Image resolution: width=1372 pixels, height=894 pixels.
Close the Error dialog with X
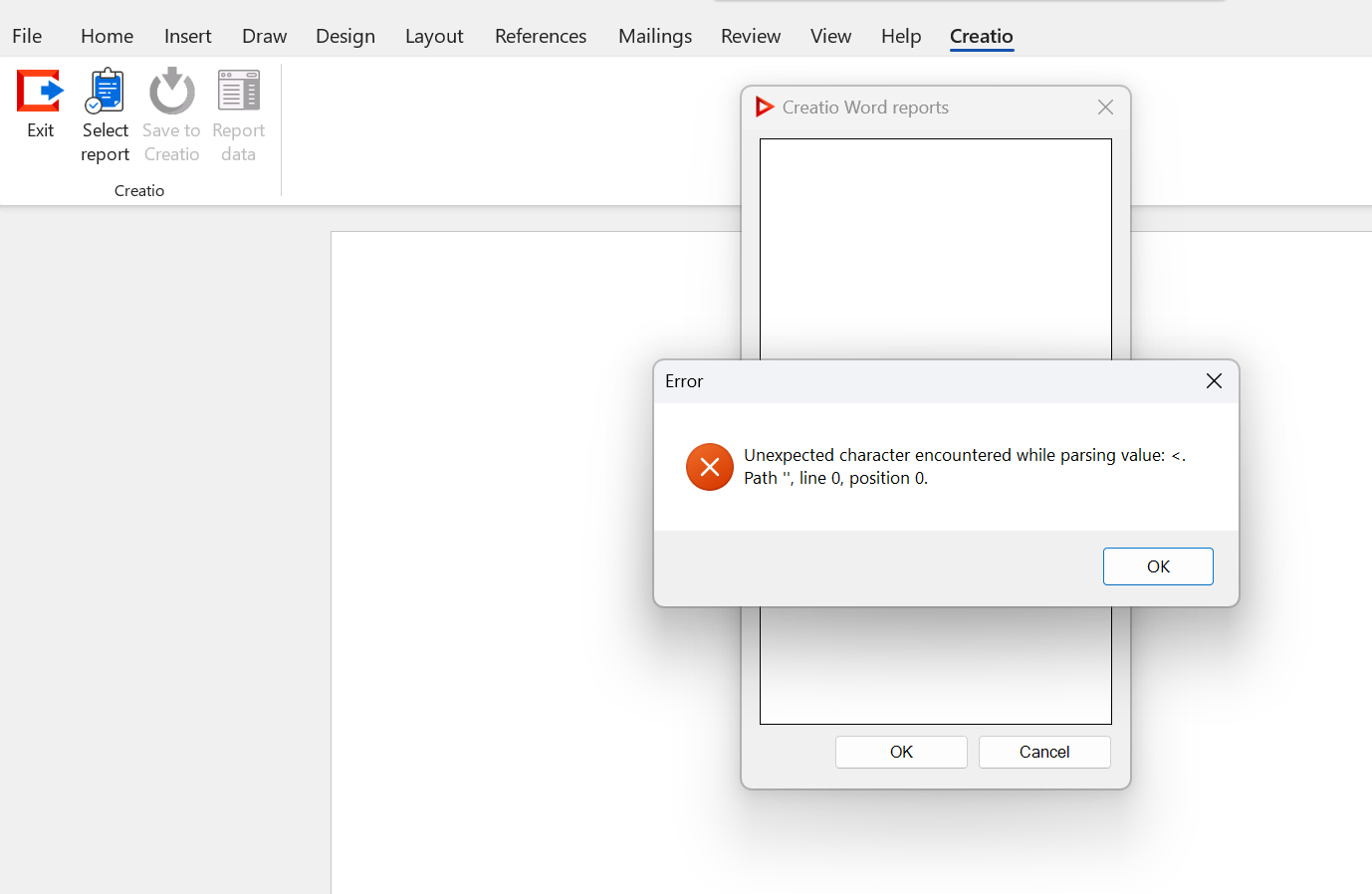point(1214,381)
